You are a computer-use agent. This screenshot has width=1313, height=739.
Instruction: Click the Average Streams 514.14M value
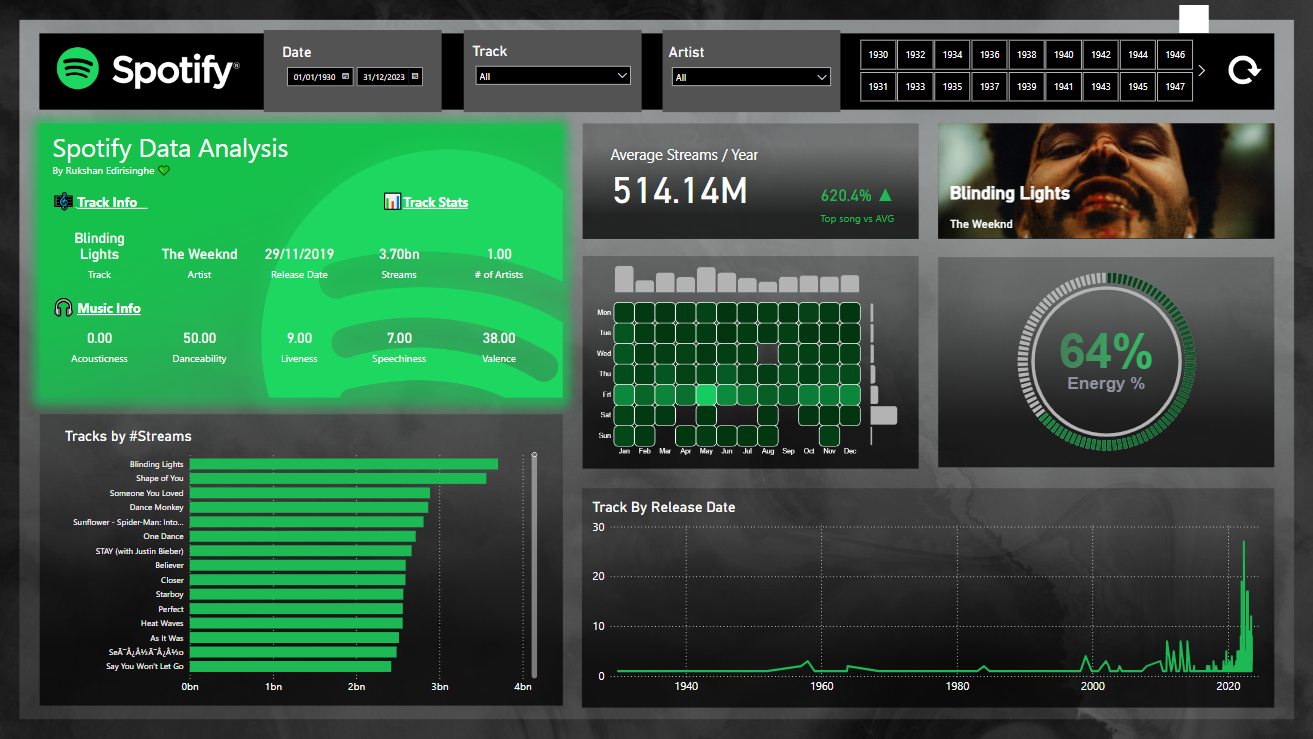point(680,191)
